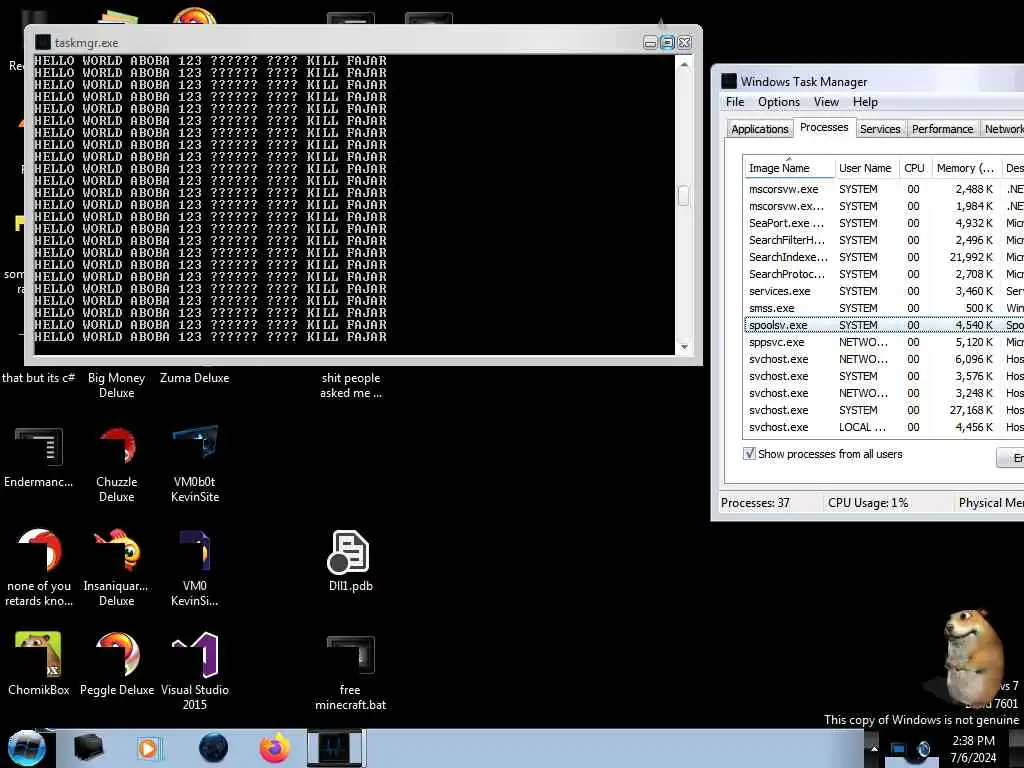This screenshot has height=768, width=1024.
Task: Open the clock showing 2:38 PM
Action: [973, 749]
